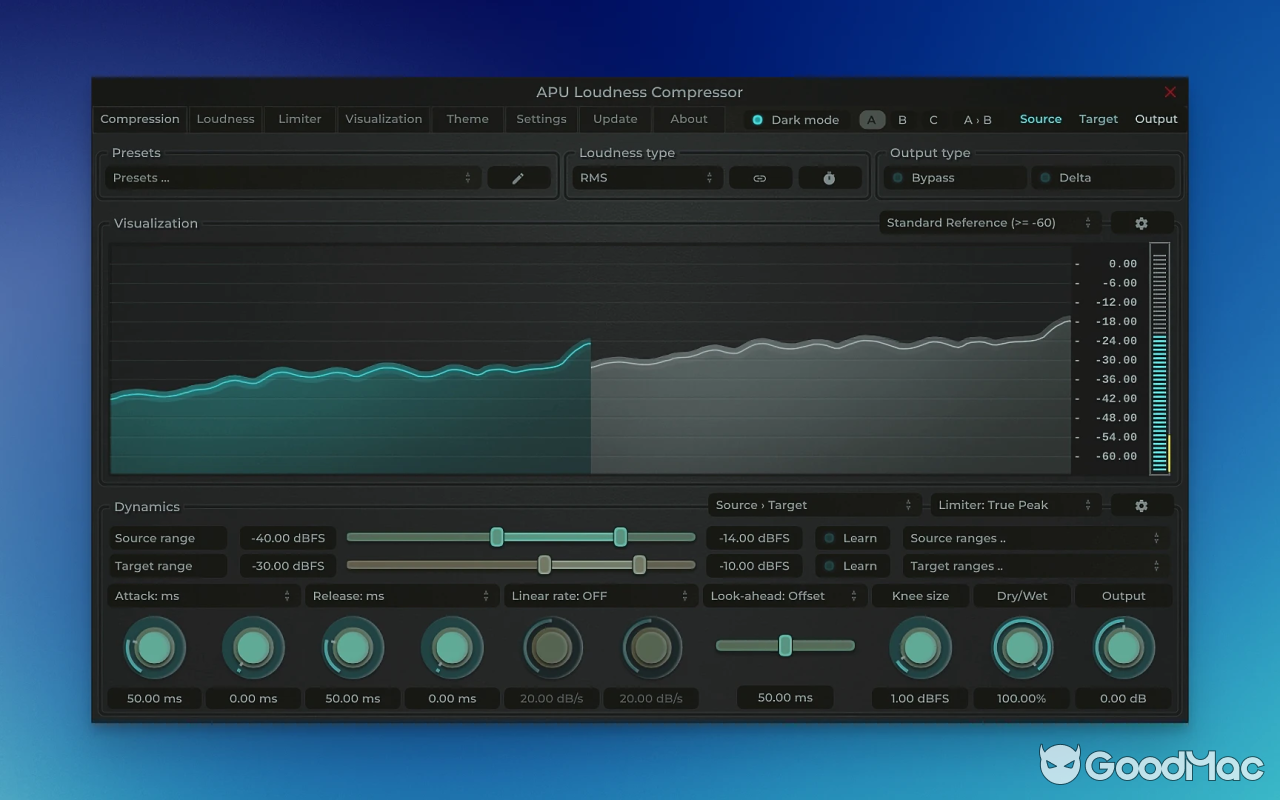This screenshot has height=800, width=1280.
Task: Toggle Dark mode on or off
Action: point(797,119)
